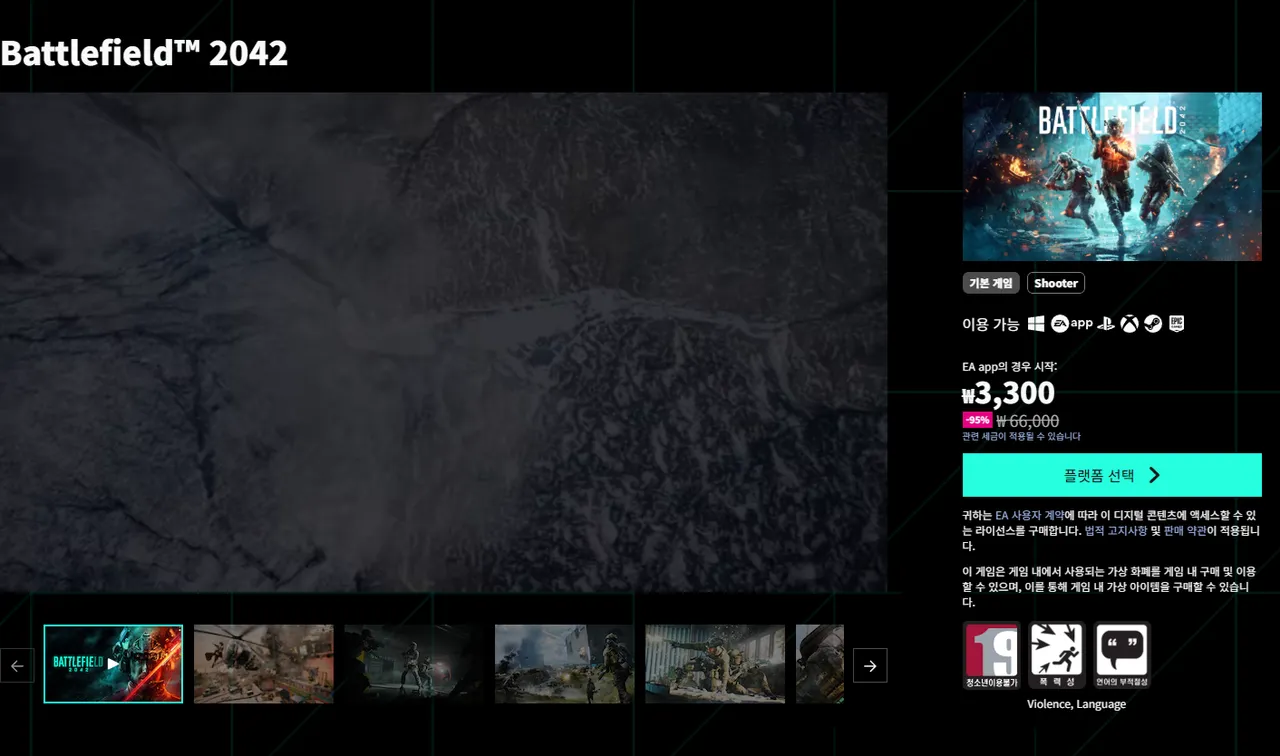Image resolution: width=1280 pixels, height=756 pixels.
Task: Click the violence rating icon
Action: coord(1057,656)
